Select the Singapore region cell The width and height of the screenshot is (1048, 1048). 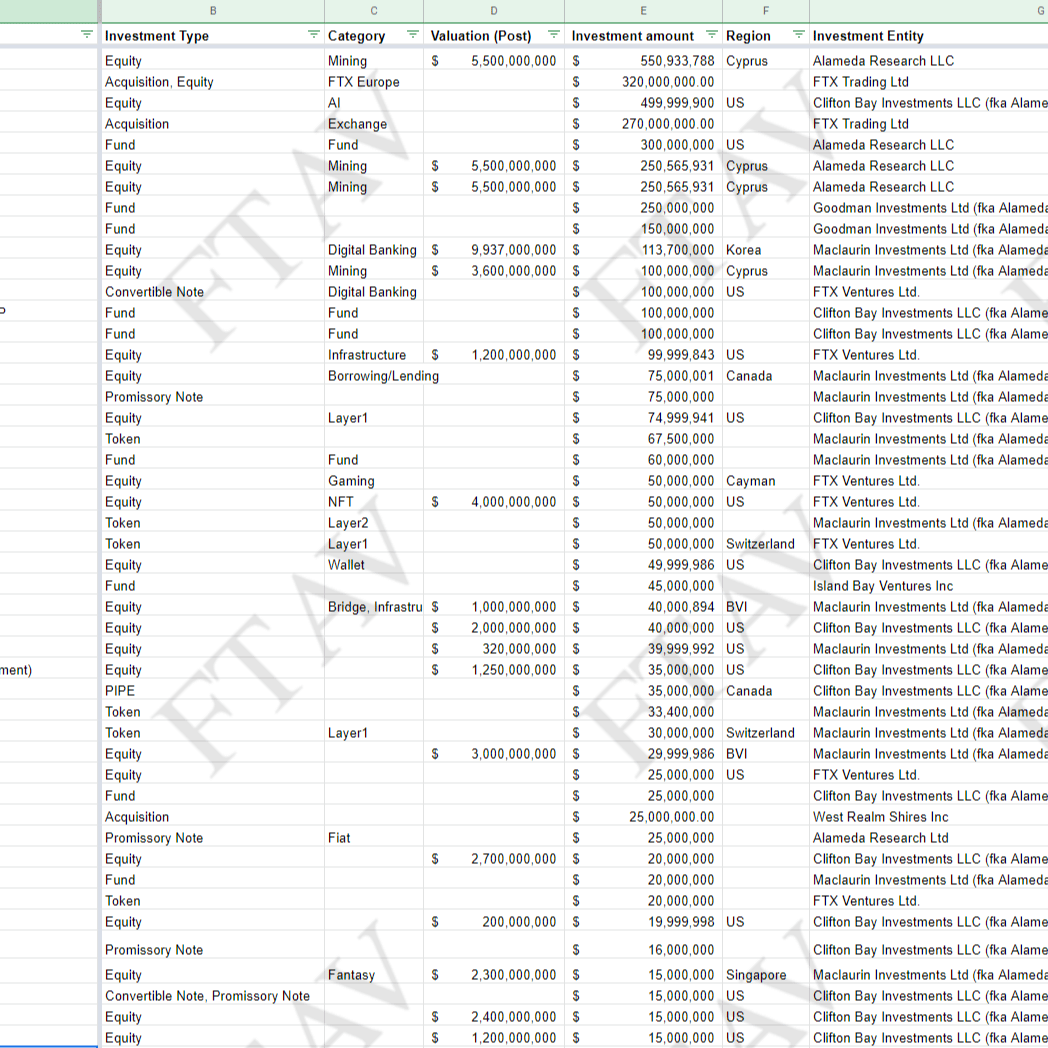(756, 975)
